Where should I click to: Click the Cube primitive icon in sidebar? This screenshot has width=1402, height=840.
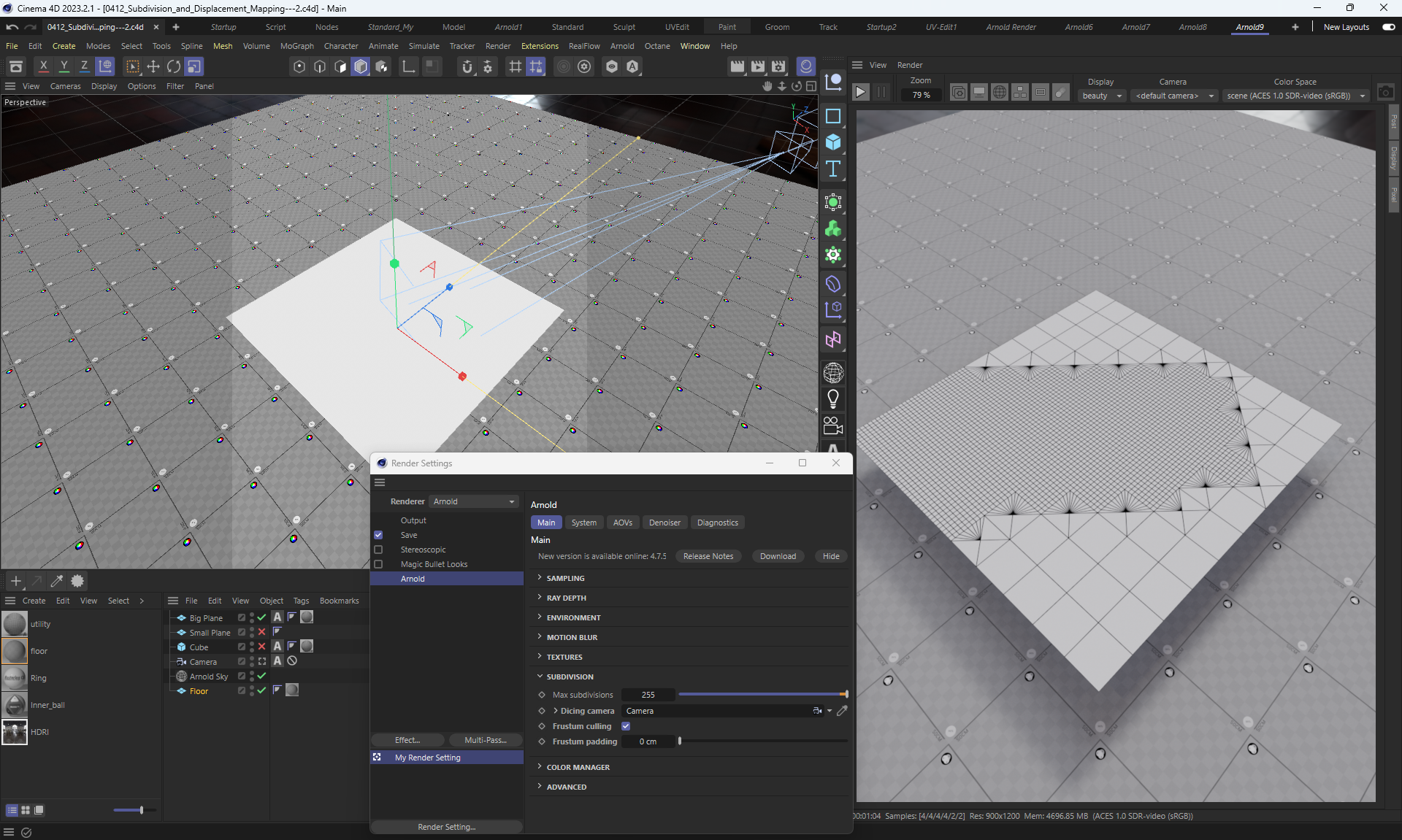point(832,142)
